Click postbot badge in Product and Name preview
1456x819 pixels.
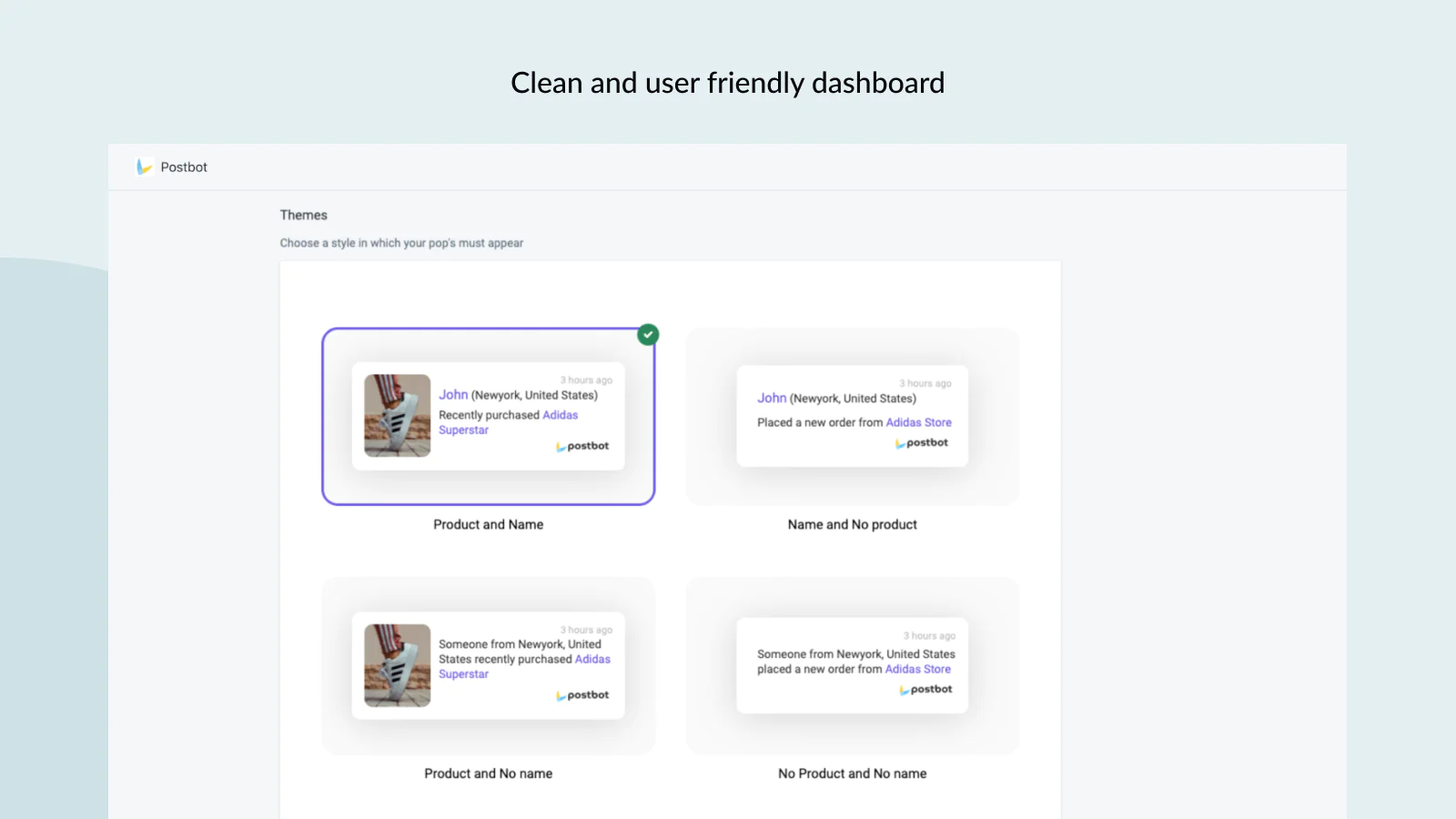(582, 446)
